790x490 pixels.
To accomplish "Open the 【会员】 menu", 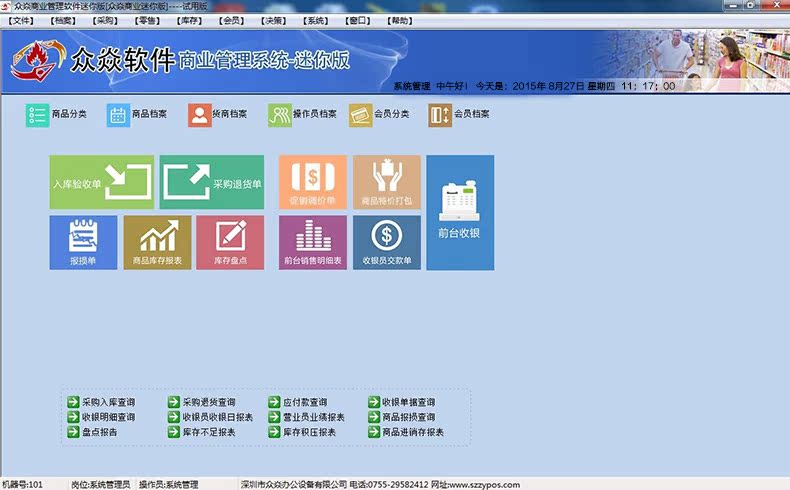I will point(231,21).
